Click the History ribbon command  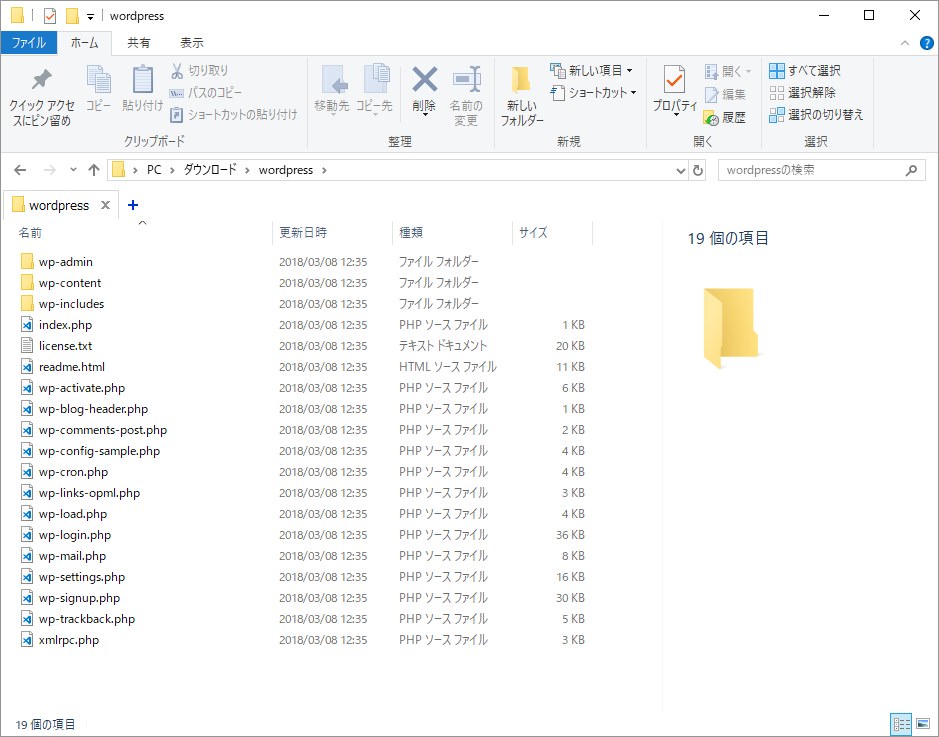pyautogui.click(x=725, y=117)
